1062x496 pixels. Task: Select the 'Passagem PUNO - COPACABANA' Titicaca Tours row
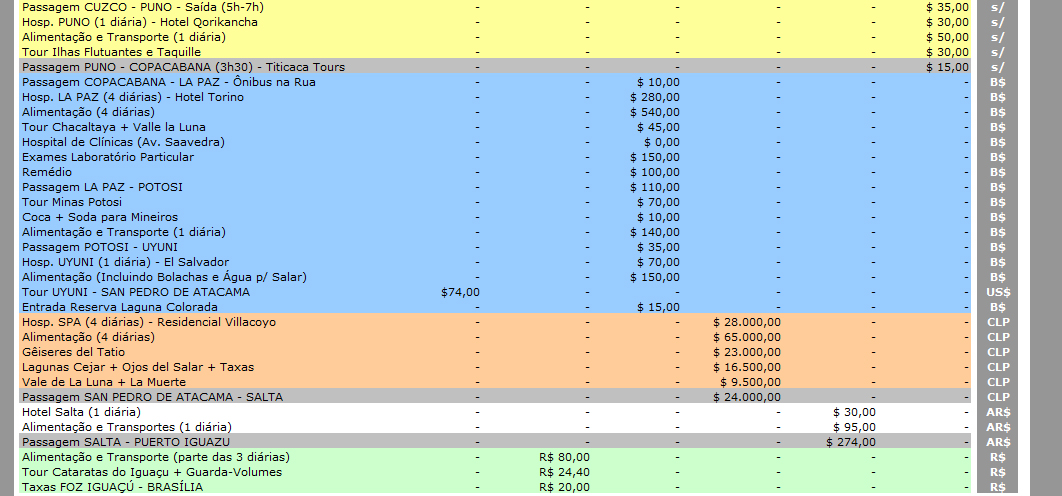[x=183, y=67]
